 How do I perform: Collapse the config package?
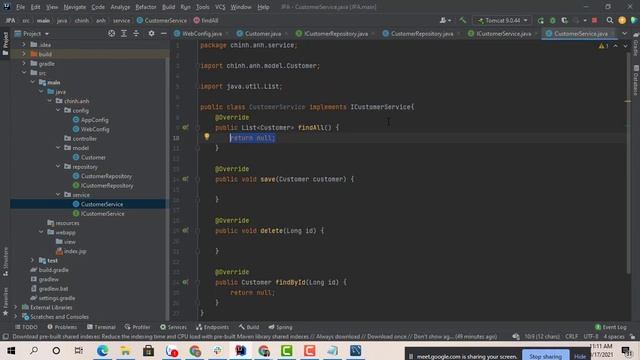(x=58, y=110)
